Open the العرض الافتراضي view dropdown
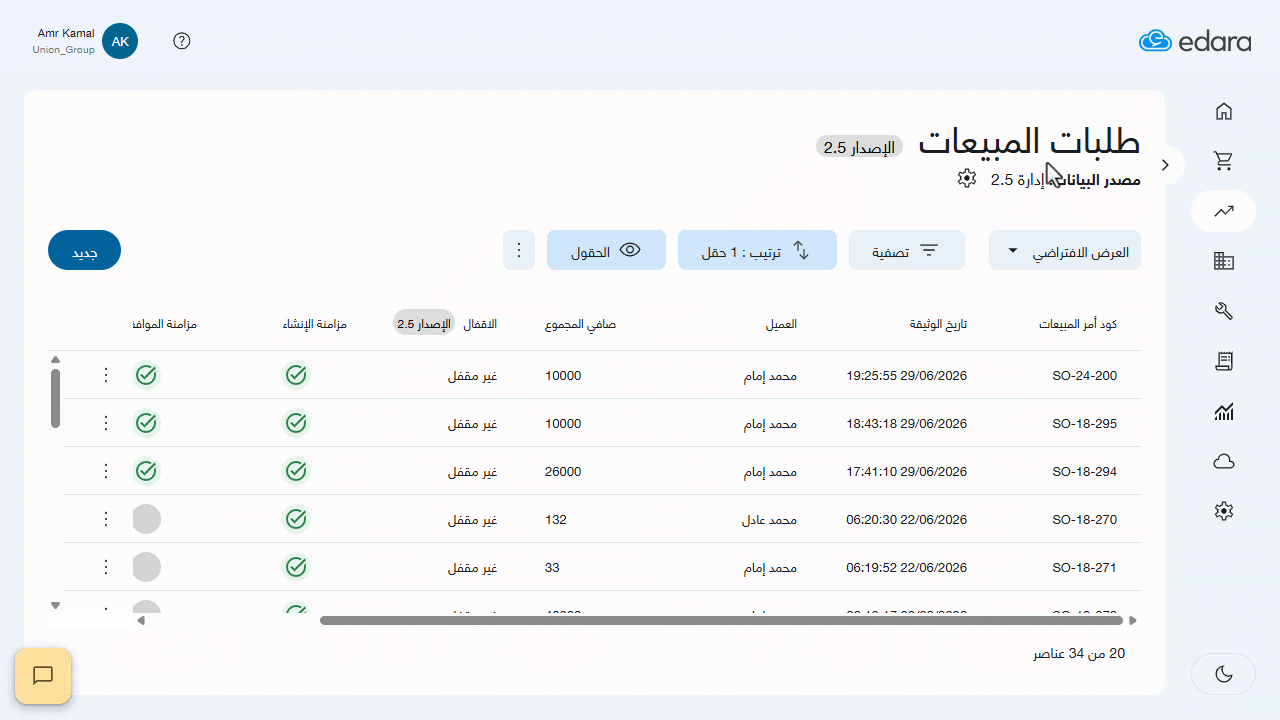Image resolution: width=1280 pixels, height=720 pixels. pyautogui.click(x=1065, y=250)
